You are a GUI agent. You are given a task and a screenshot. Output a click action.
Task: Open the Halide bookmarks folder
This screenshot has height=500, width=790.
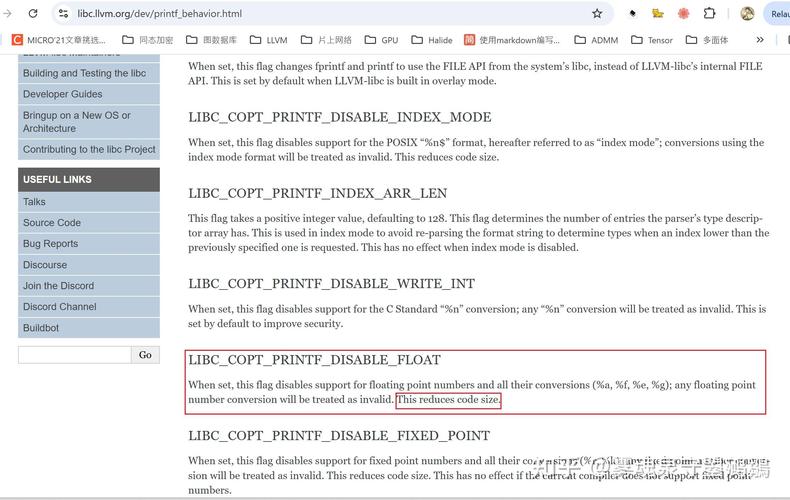431,40
